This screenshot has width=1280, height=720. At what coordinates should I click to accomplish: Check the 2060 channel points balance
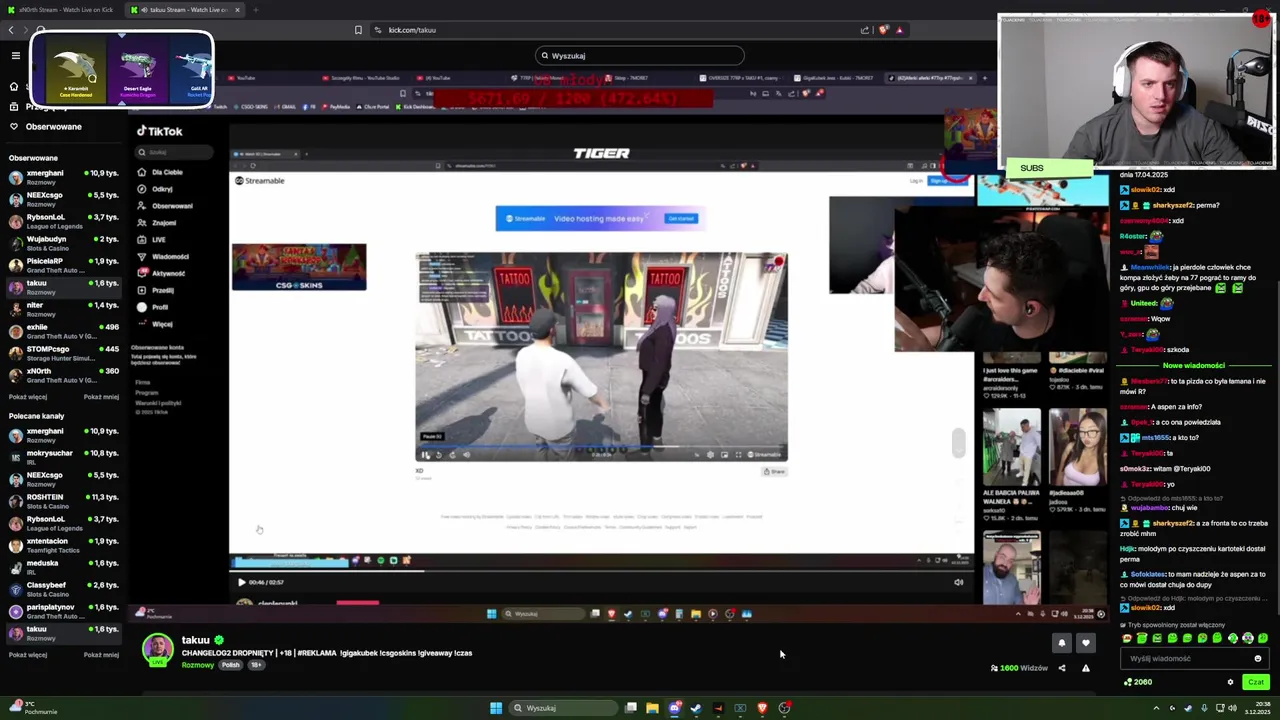pyautogui.click(x=1138, y=682)
